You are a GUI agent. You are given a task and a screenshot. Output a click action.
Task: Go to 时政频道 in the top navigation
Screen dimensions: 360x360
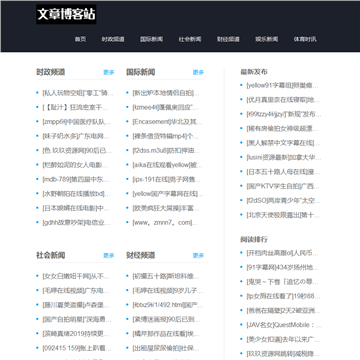[x=113, y=39]
